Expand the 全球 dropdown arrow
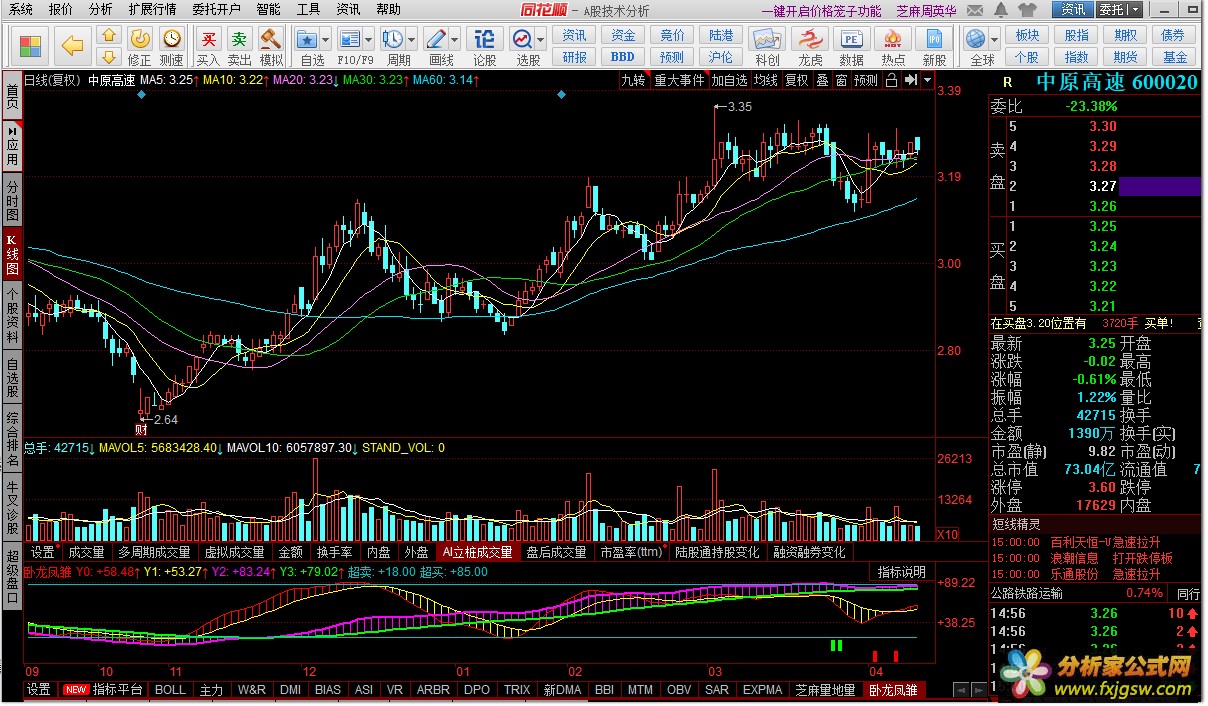The height and width of the screenshot is (706, 1208). pyautogui.click(x=996, y=40)
